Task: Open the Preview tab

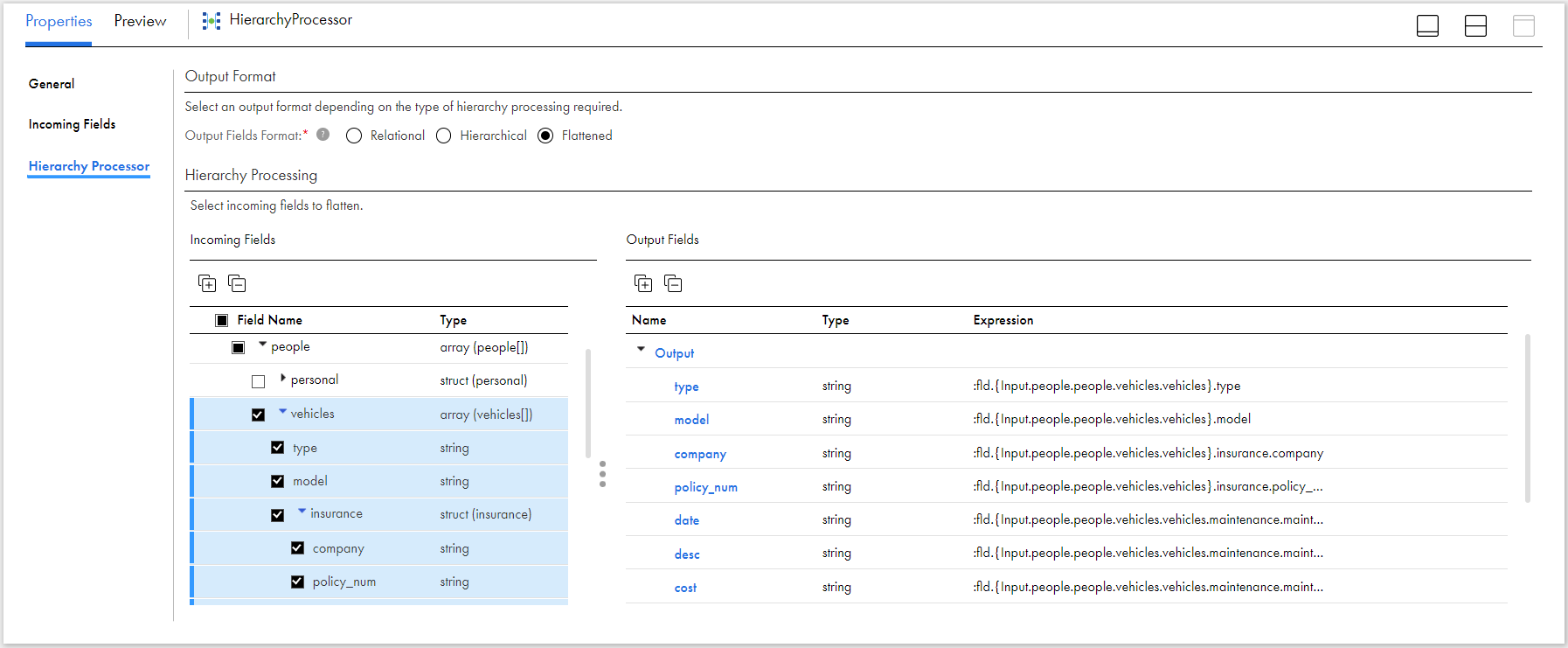Action: point(140,21)
